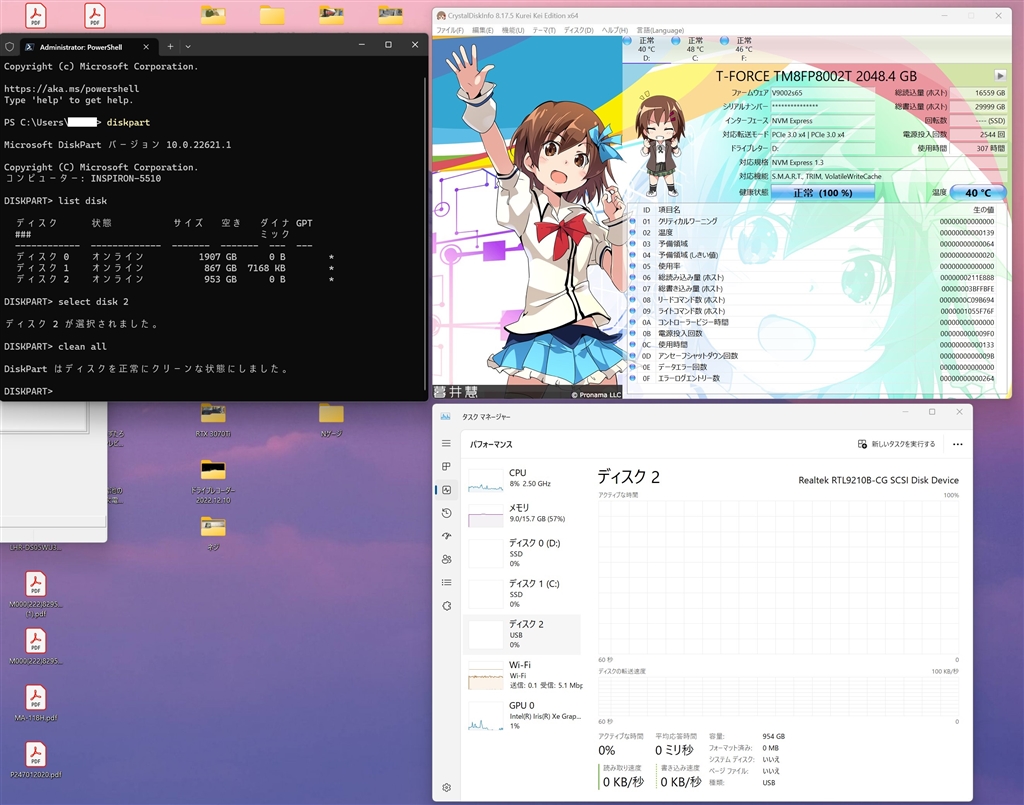Click the DISKPART> prompt line at the bottom
Image resolution: width=1024 pixels, height=805 pixels.
tap(28, 391)
